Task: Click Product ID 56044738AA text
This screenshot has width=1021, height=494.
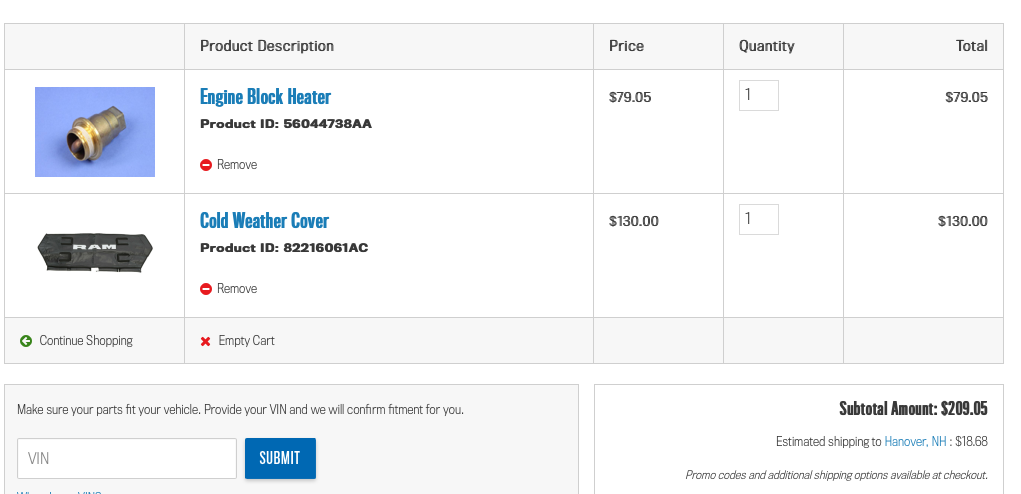Action: coord(286,124)
